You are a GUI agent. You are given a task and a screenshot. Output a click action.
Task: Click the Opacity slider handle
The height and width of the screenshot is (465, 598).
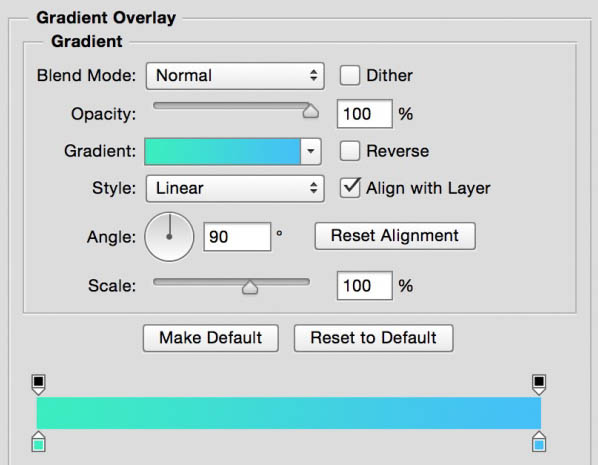tap(310, 111)
